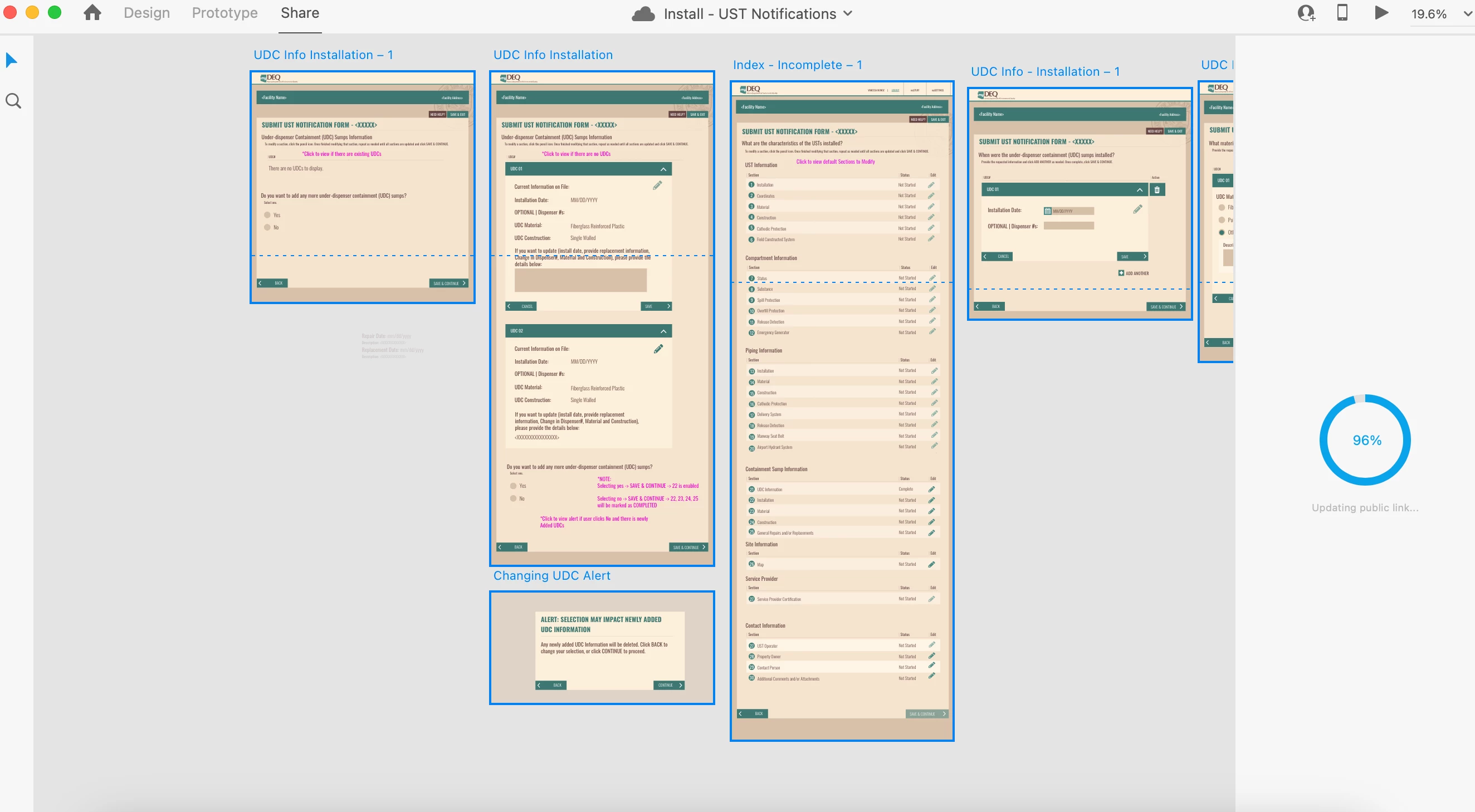Click the cloud document icon

643,14
